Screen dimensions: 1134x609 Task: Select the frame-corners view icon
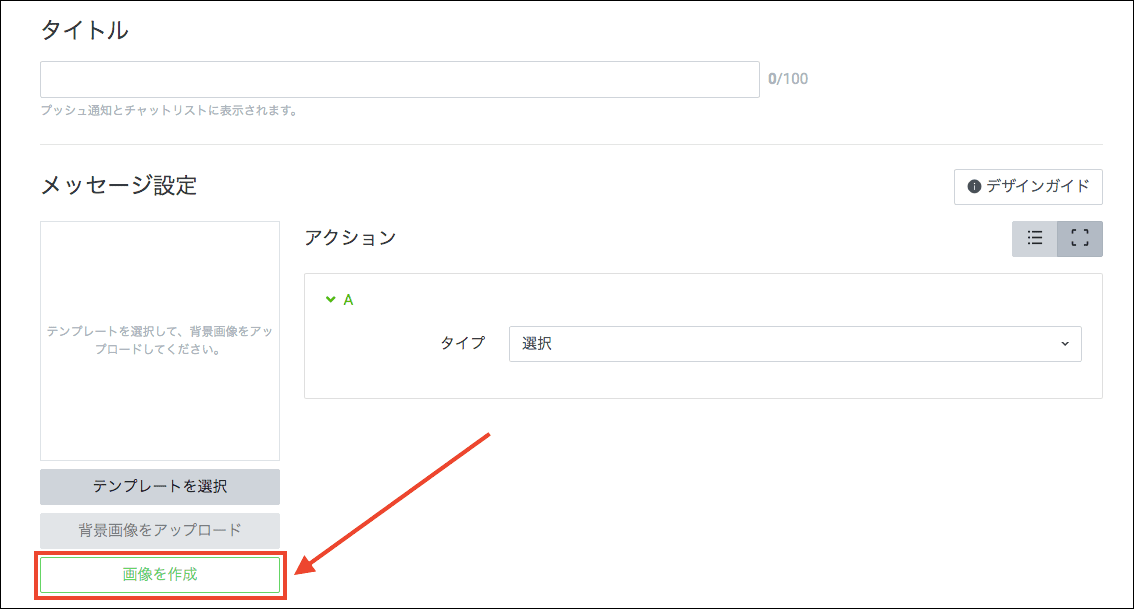click(x=1080, y=238)
